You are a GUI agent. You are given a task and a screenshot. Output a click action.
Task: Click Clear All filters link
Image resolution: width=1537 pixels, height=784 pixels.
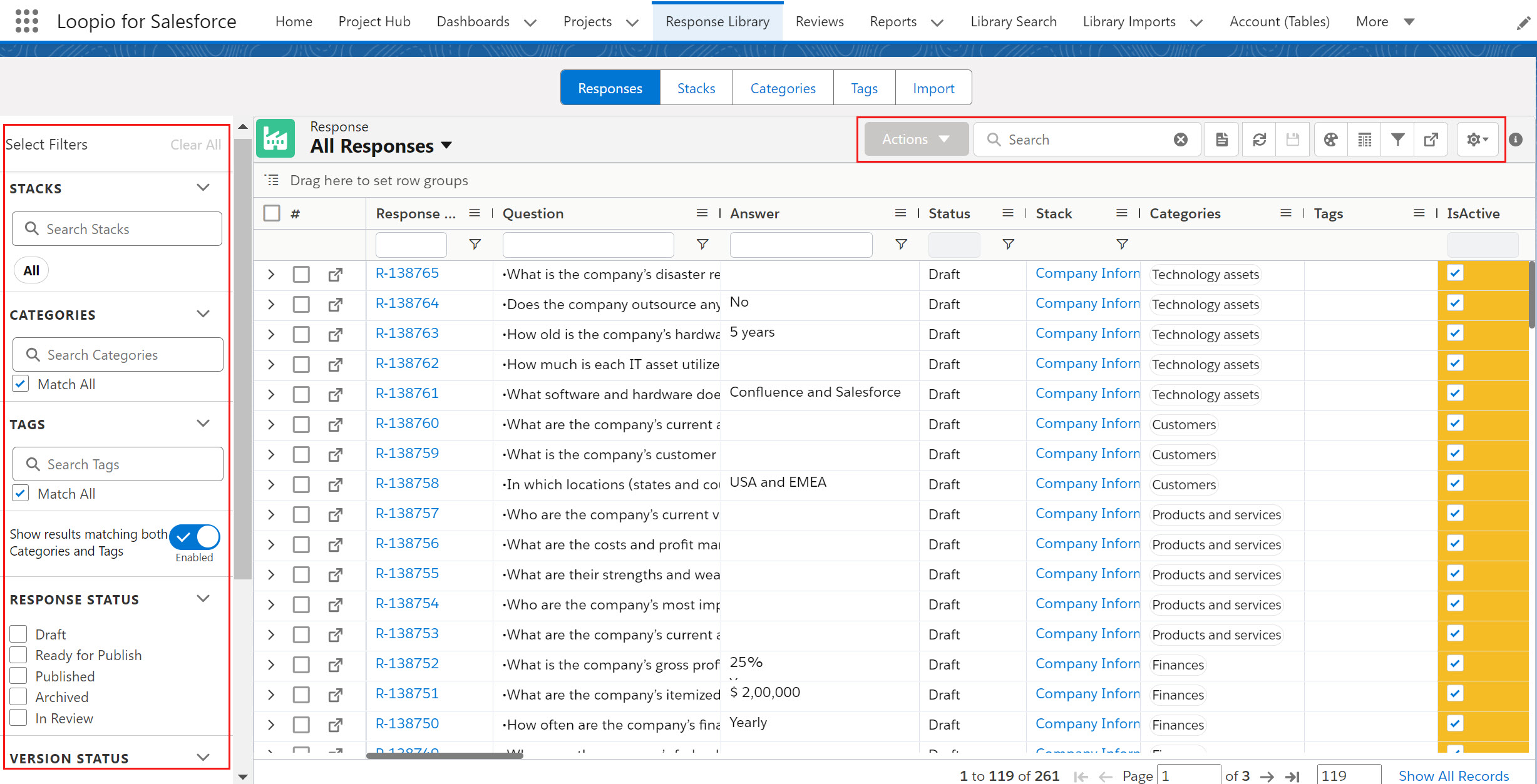(x=195, y=145)
